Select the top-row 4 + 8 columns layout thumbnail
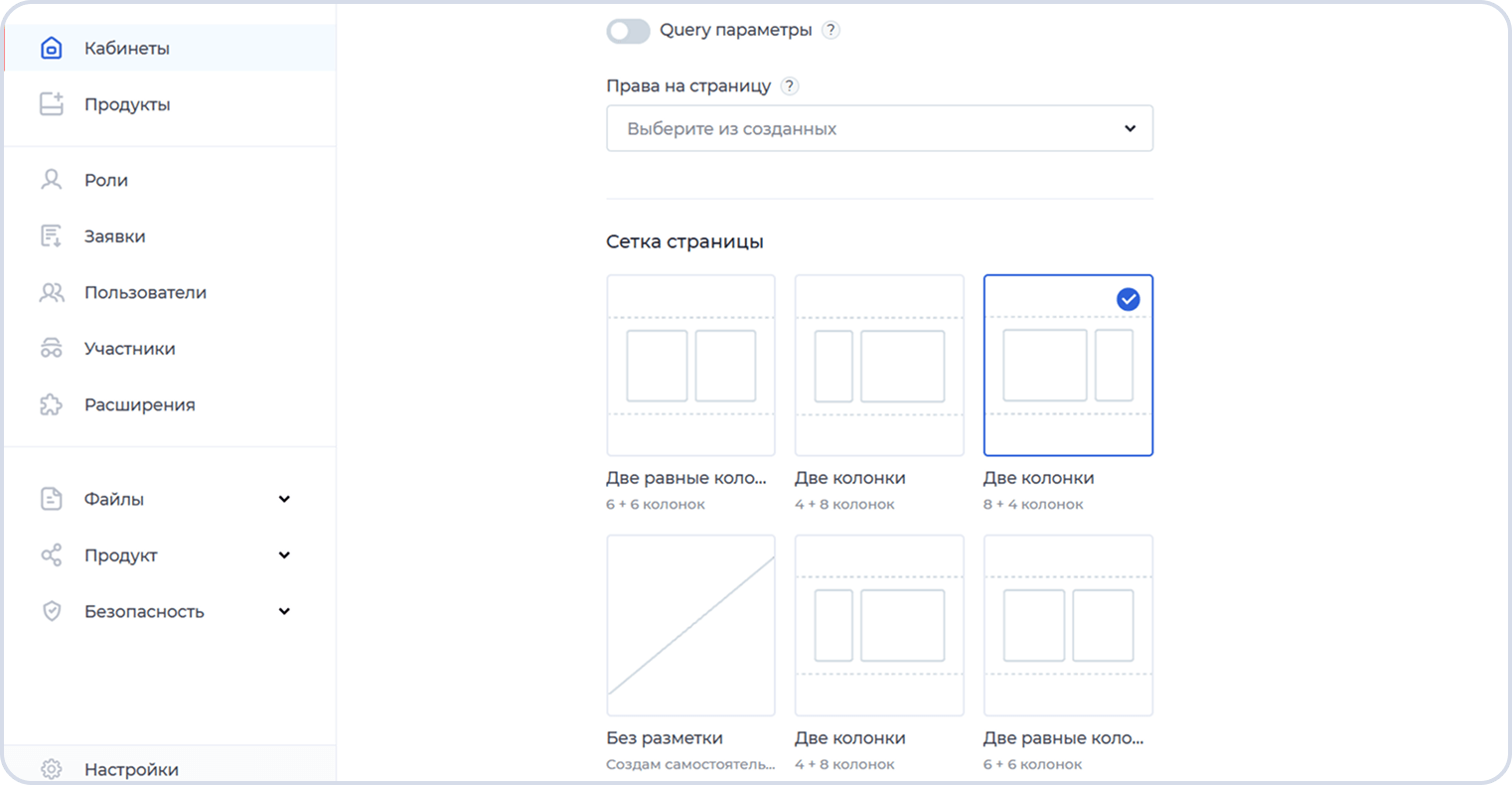The height and width of the screenshot is (785, 1512). tap(879, 366)
